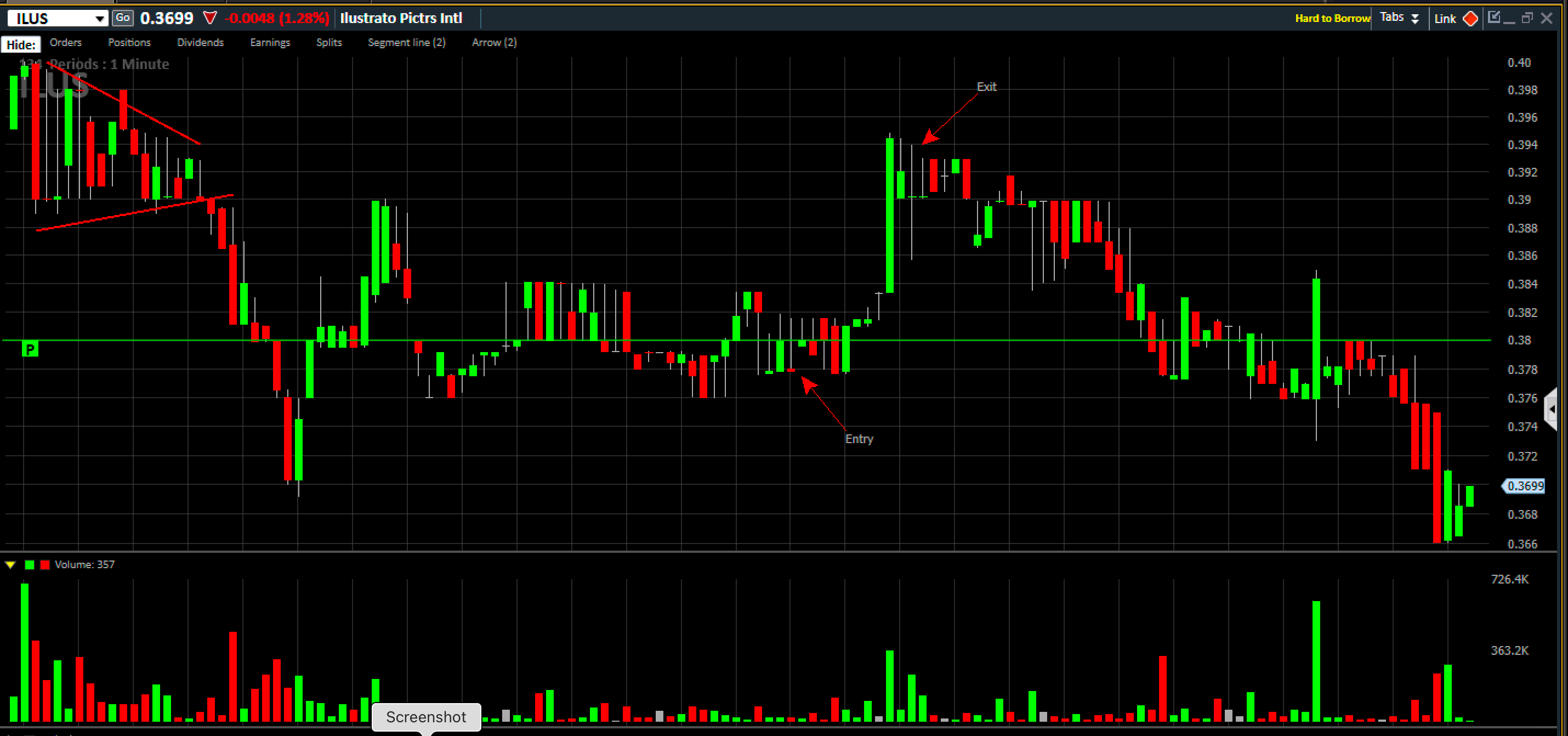Click the side panel collapse arrow
The image size is (1568, 736).
(1552, 409)
